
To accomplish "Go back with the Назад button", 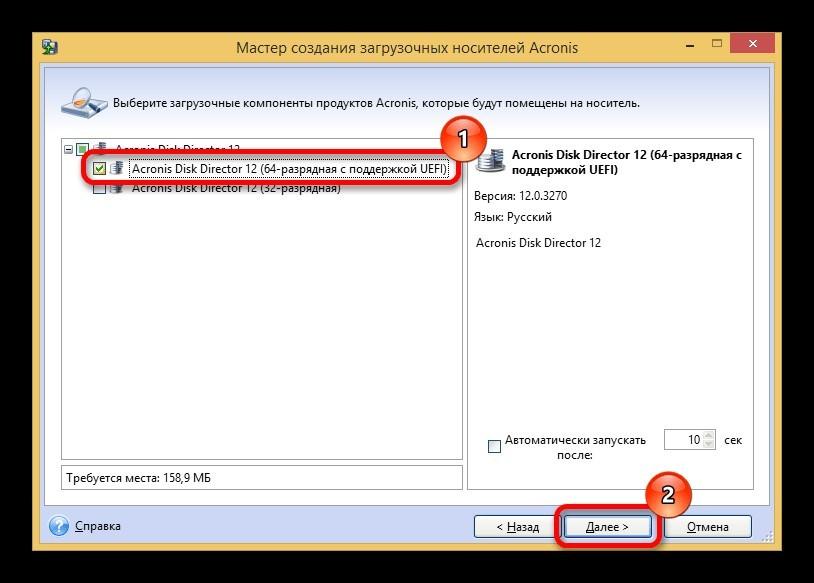I will pos(517,527).
